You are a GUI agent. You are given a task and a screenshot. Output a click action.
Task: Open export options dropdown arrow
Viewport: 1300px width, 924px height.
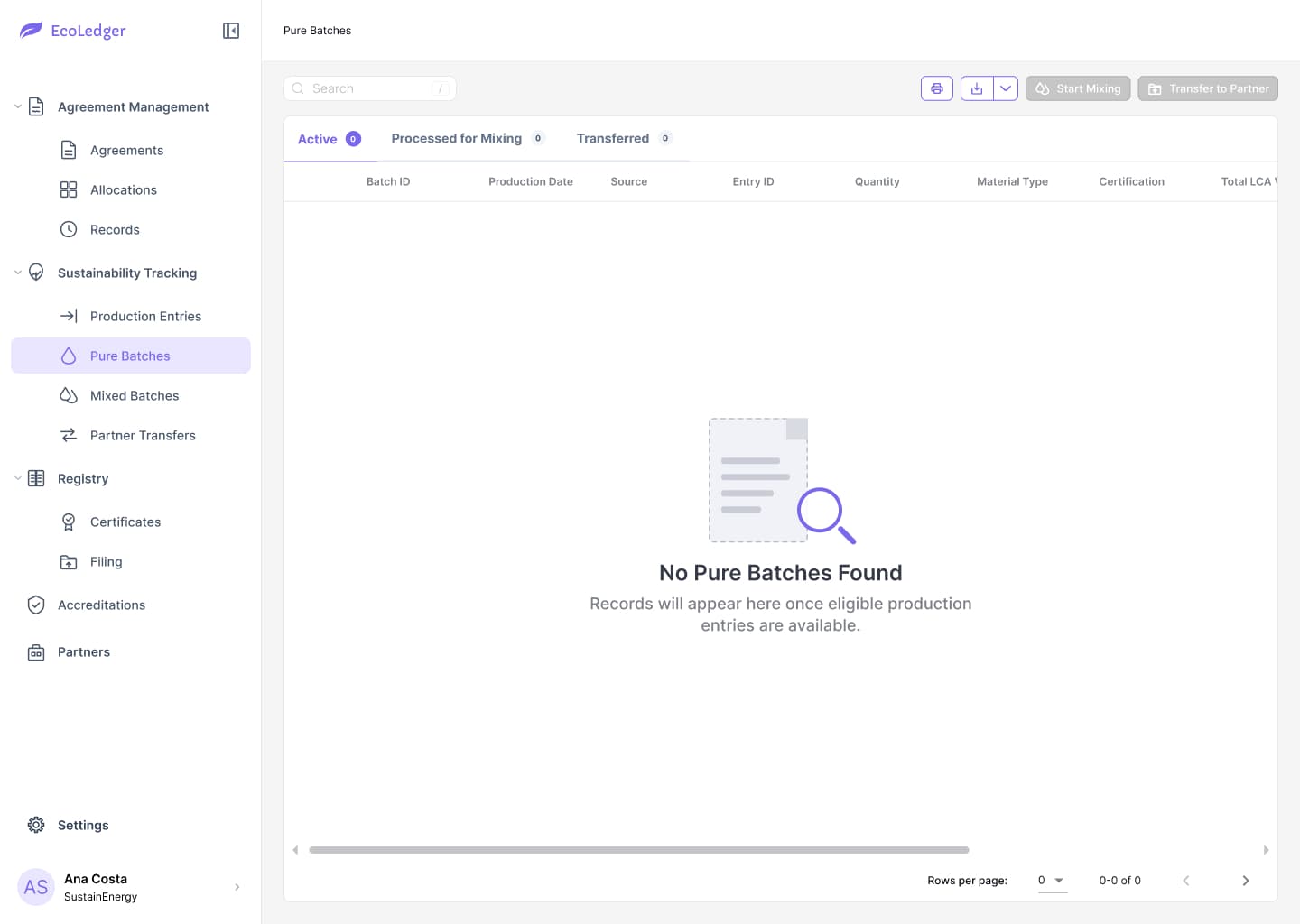point(1006,88)
